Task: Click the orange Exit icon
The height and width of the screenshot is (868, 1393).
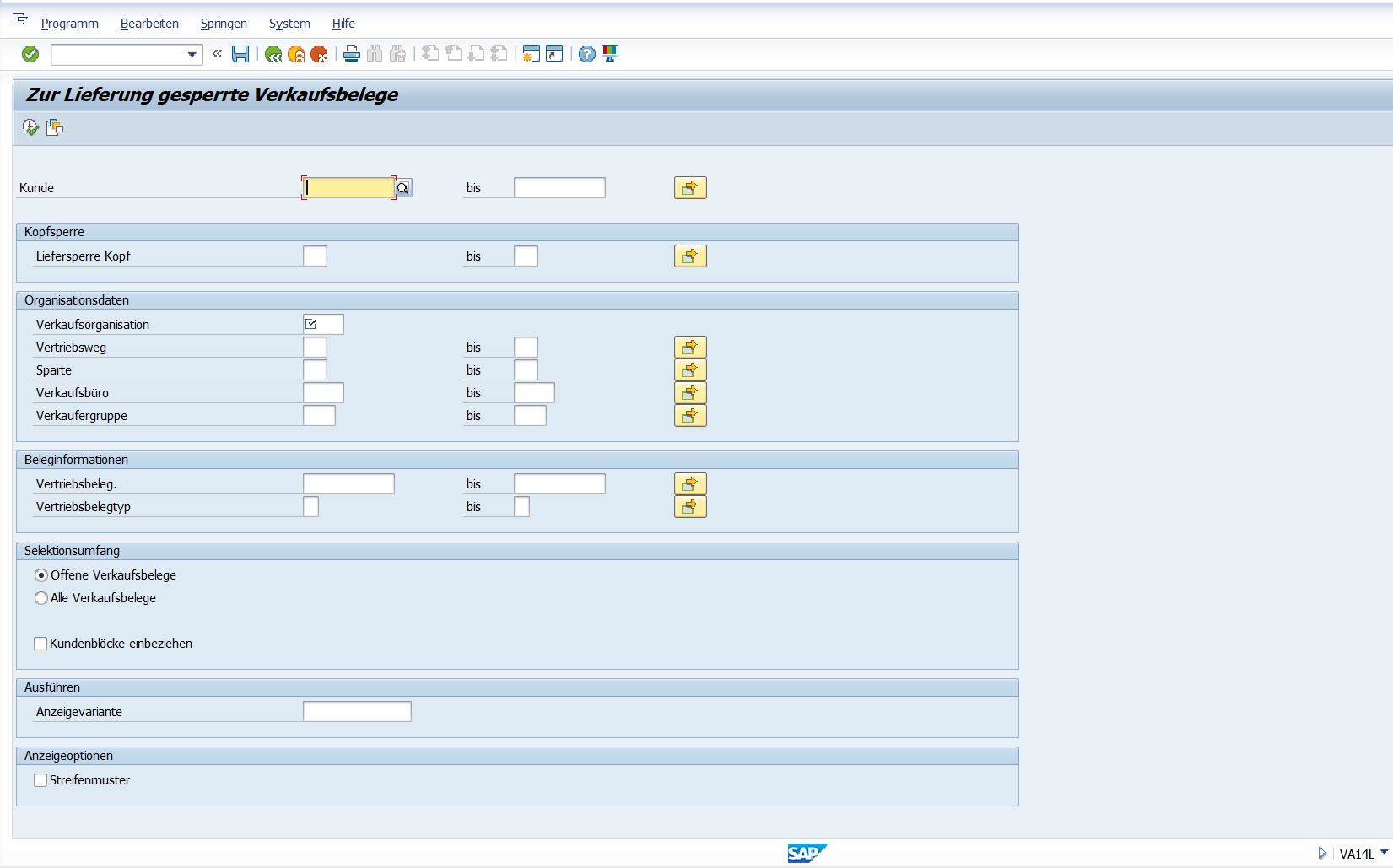Action: [296, 54]
